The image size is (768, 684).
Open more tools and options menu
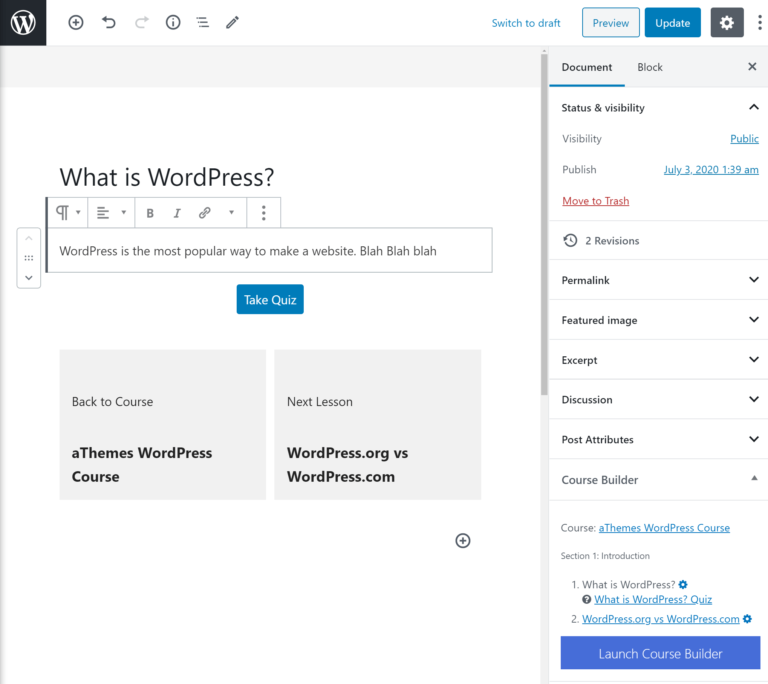tap(760, 23)
